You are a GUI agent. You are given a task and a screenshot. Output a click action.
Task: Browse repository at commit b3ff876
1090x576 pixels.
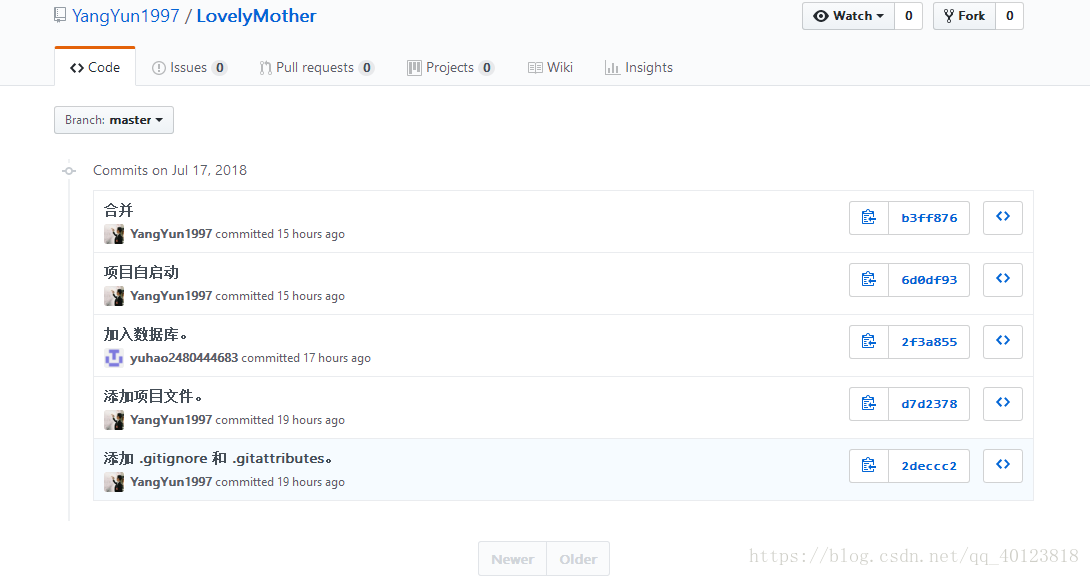point(1002,217)
